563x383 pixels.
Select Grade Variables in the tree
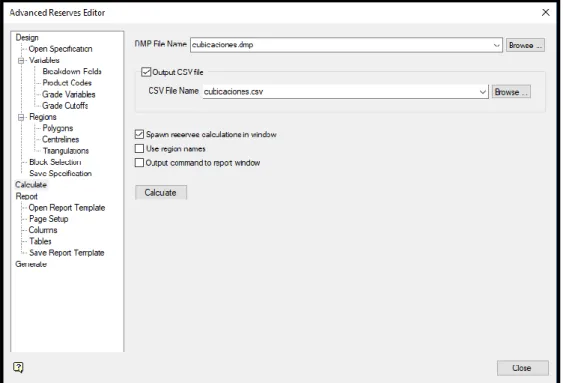tap(69, 94)
